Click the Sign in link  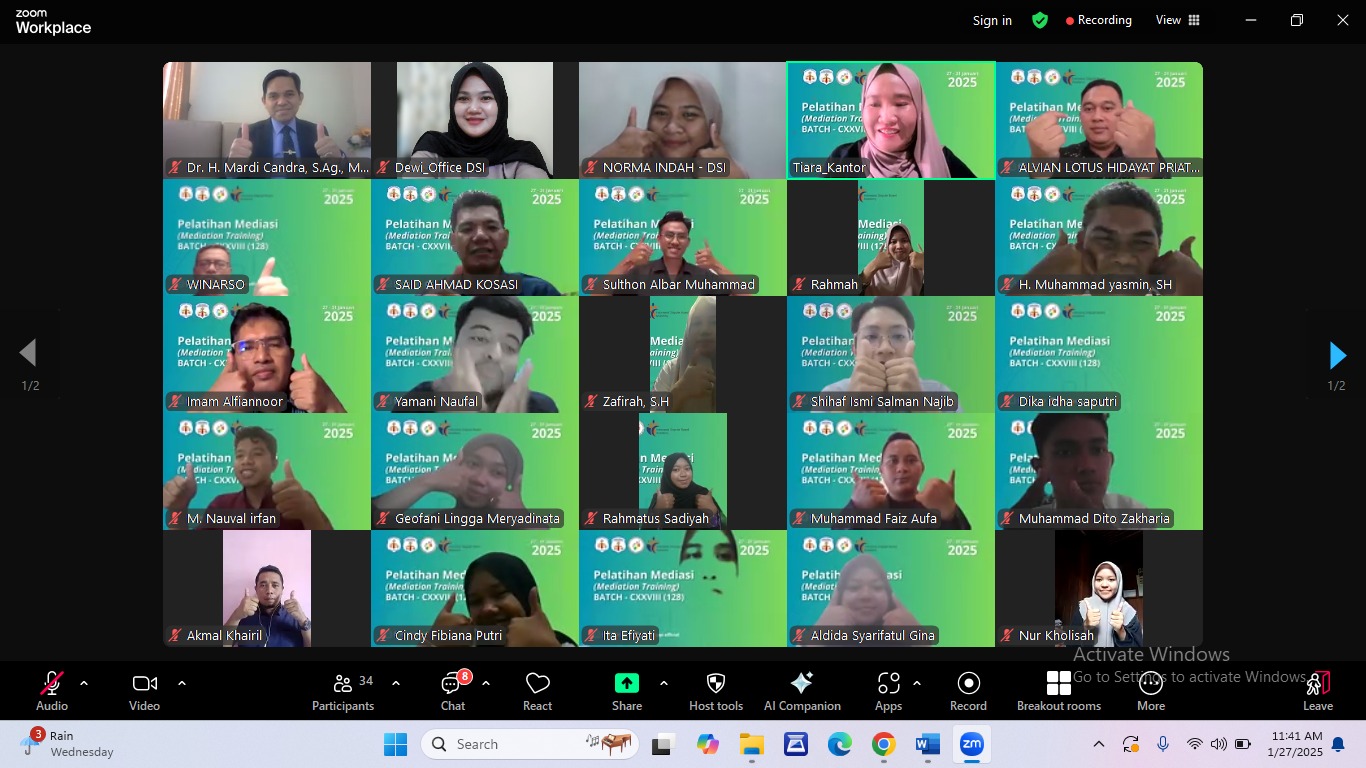pyautogui.click(x=992, y=20)
